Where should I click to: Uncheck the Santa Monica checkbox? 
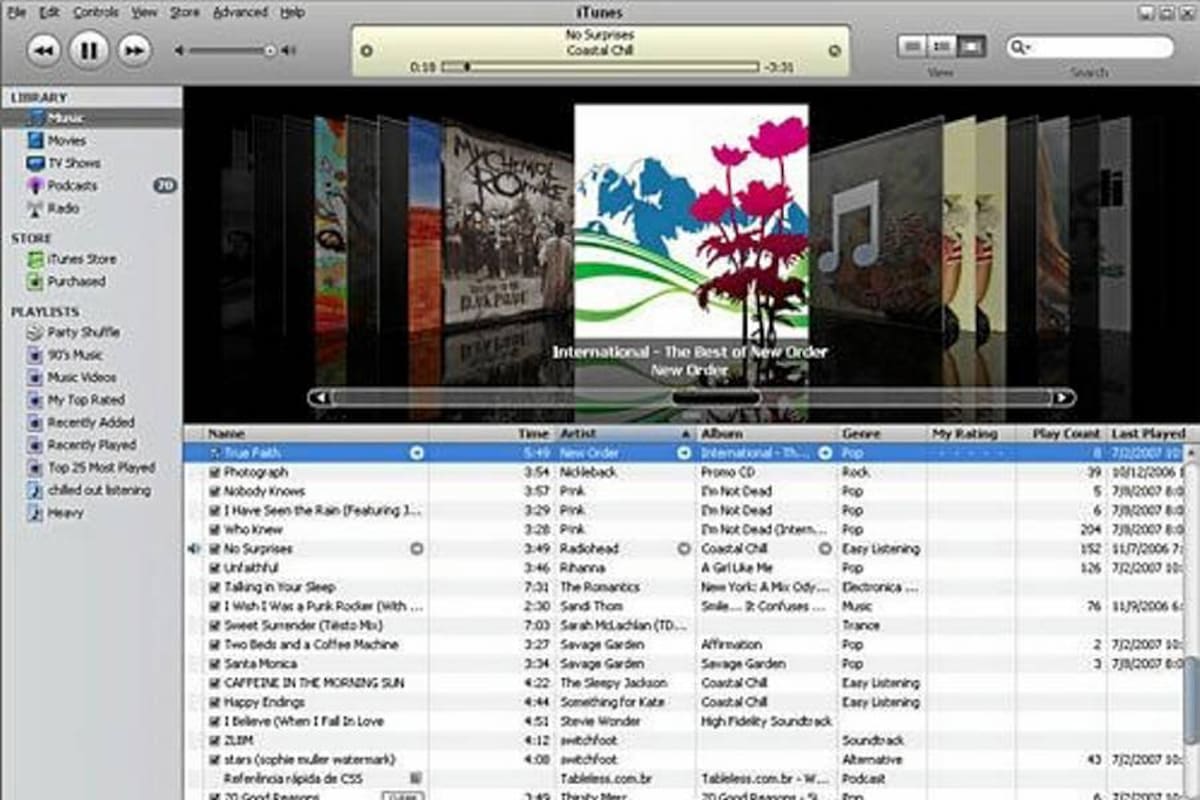pyautogui.click(x=214, y=664)
